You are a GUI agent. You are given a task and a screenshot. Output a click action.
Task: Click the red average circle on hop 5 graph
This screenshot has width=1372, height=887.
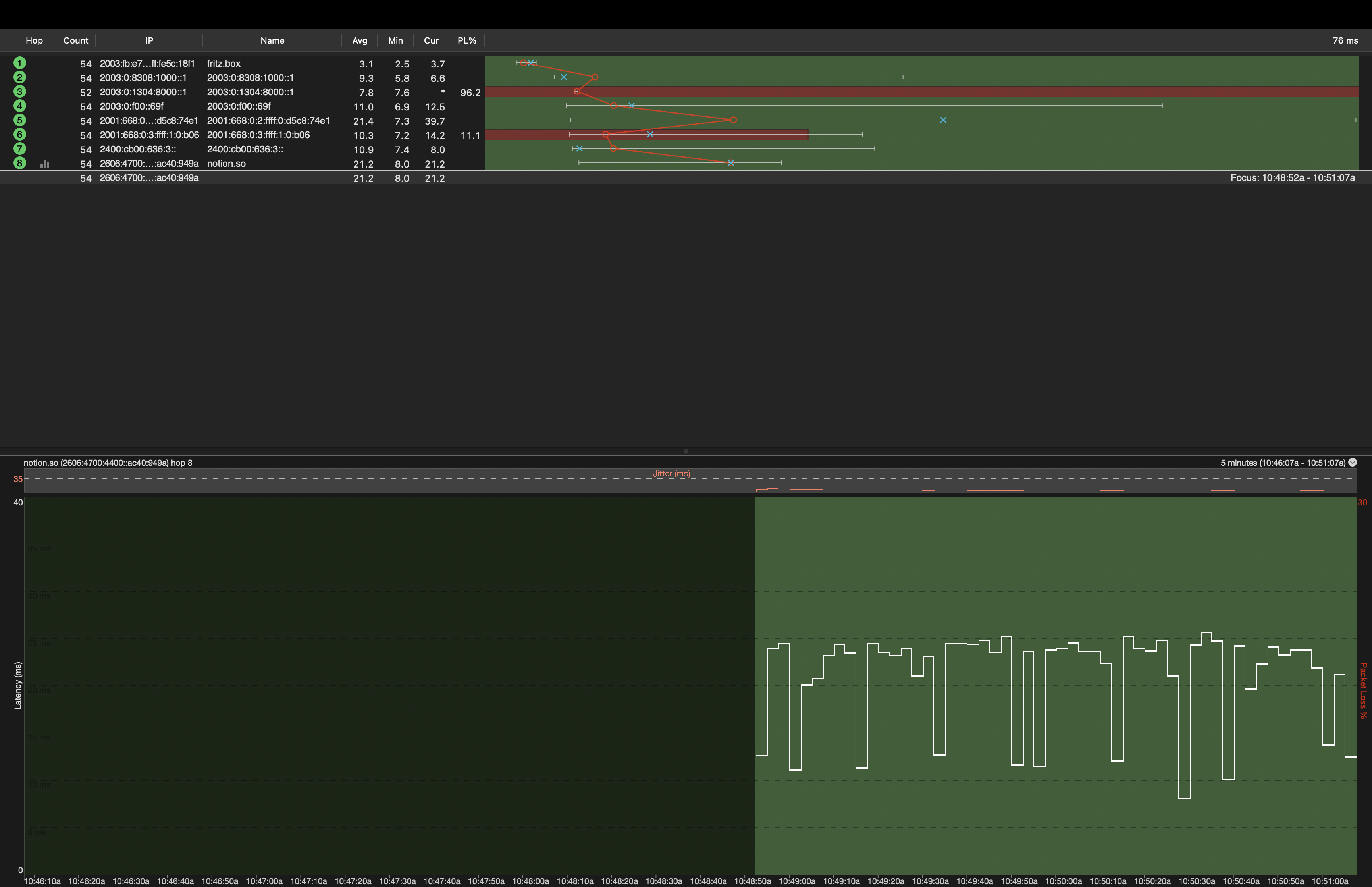click(x=733, y=120)
